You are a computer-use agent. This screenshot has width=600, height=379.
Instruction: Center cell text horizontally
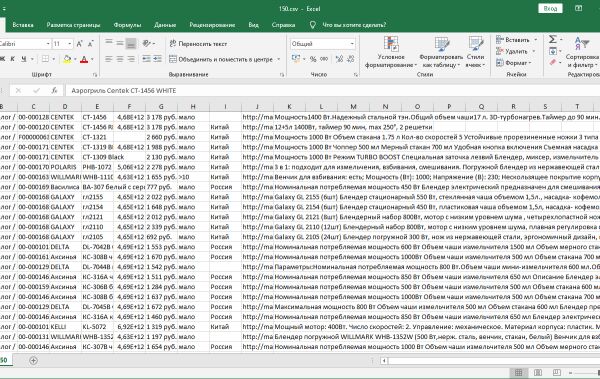pos(120,59)
